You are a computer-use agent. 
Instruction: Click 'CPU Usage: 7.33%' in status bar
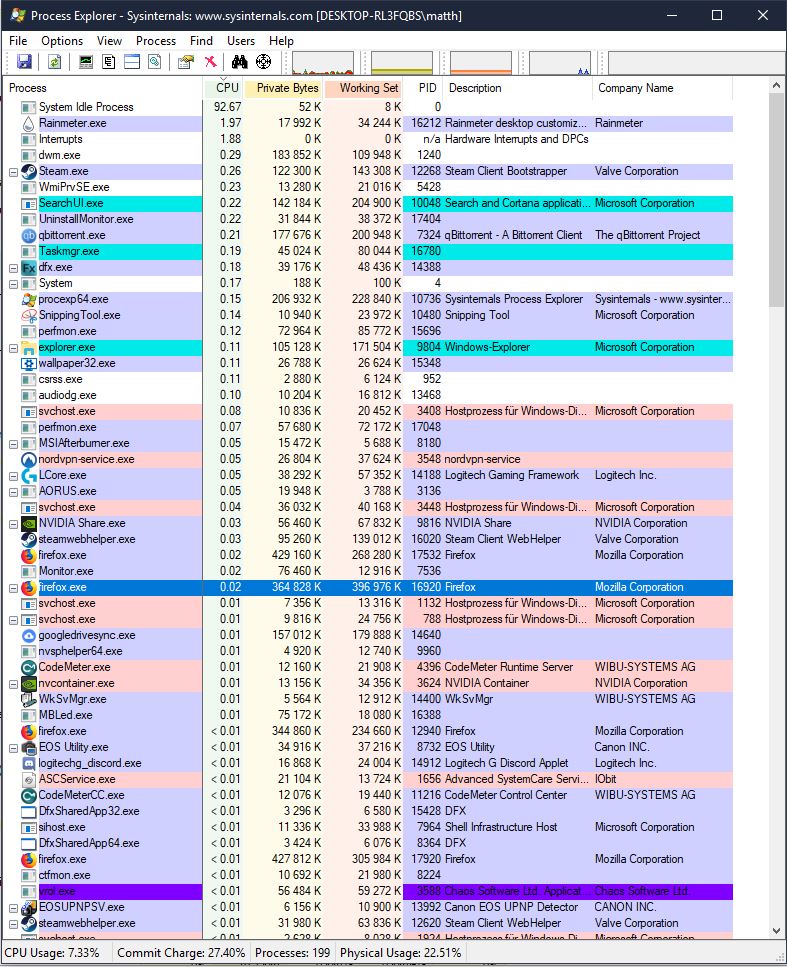point(52,953)
